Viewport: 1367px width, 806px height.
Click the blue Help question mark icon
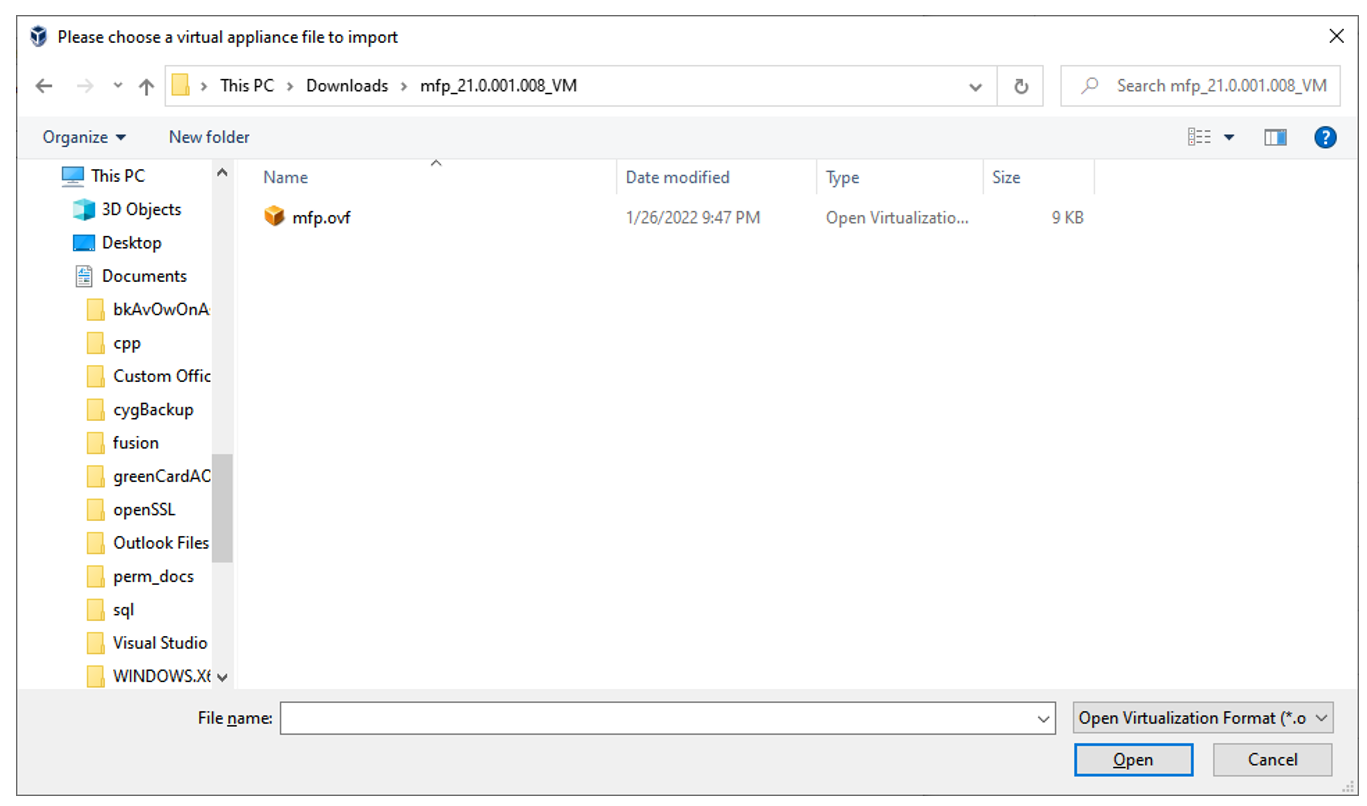[x=1325, y=137]
